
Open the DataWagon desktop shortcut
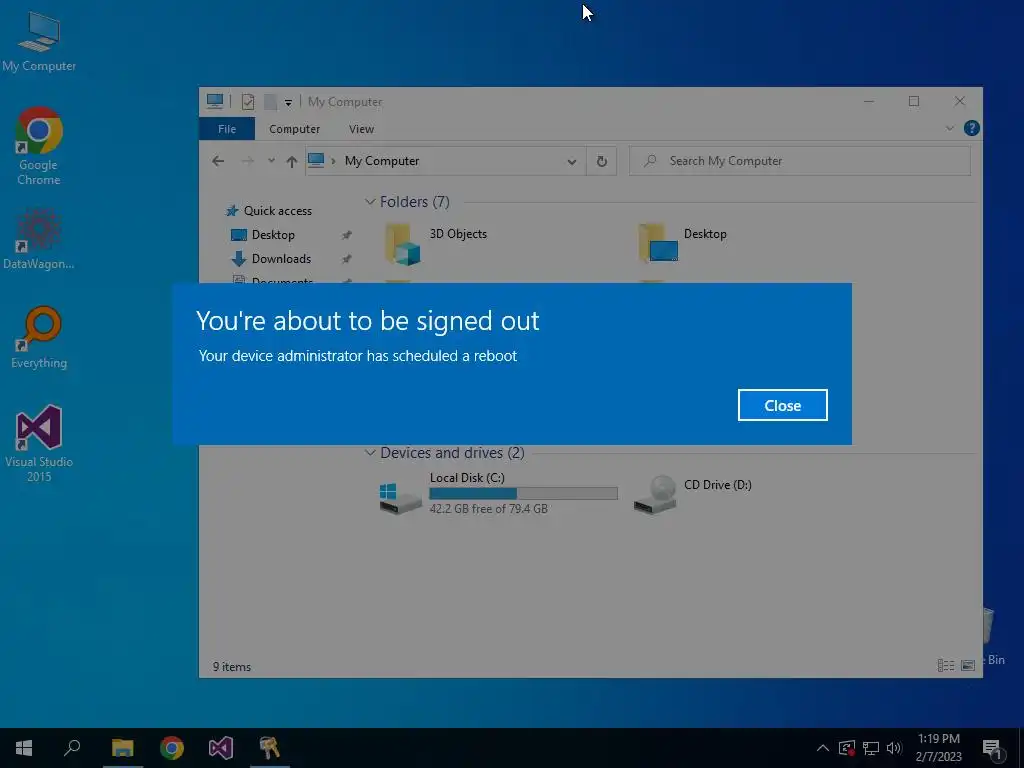click(39, 239)
